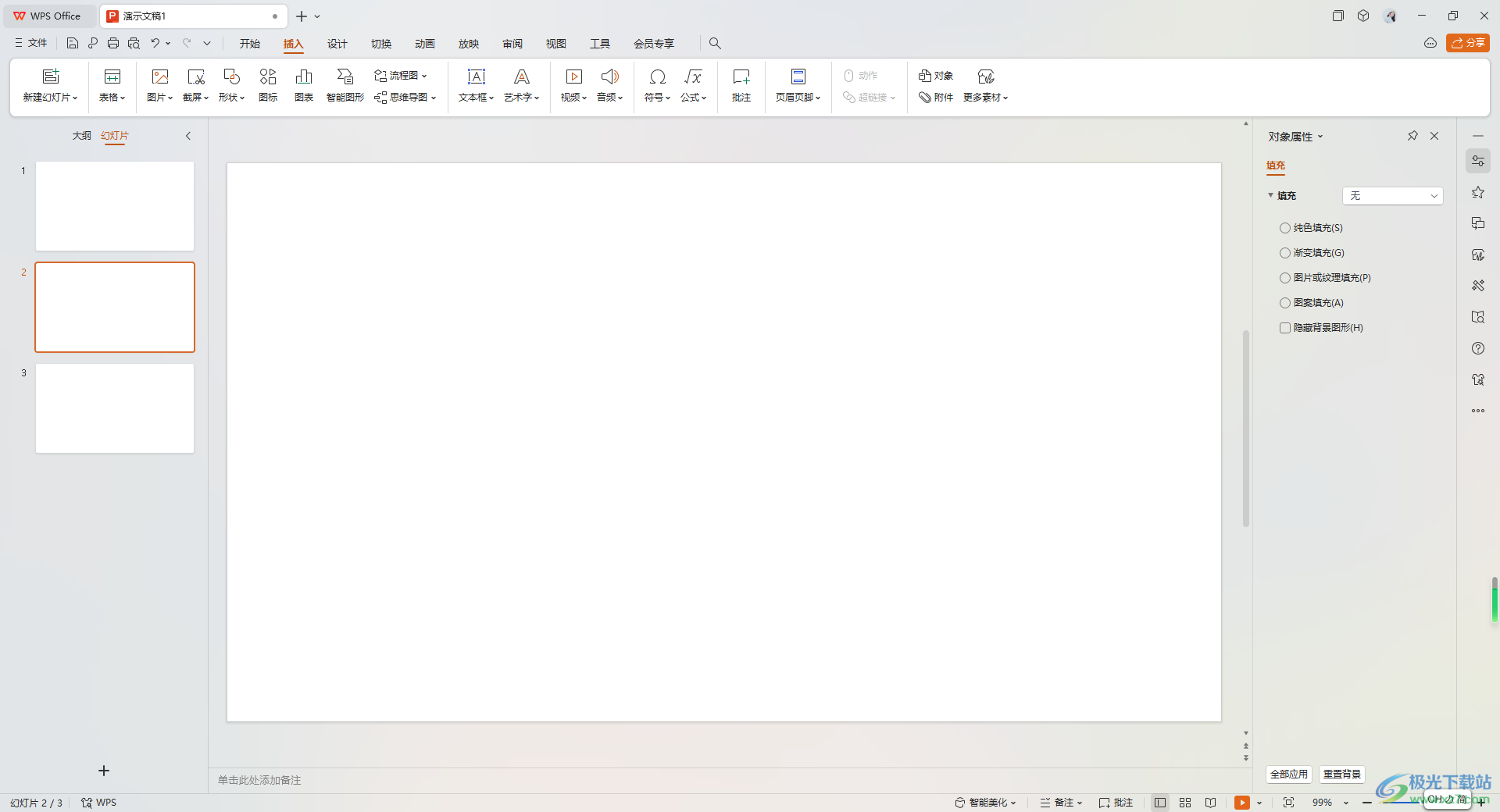The height and width of the screenshot is (812, 1500).
Task: Click the orange Share (分享) button
Action: (1468, 43)
